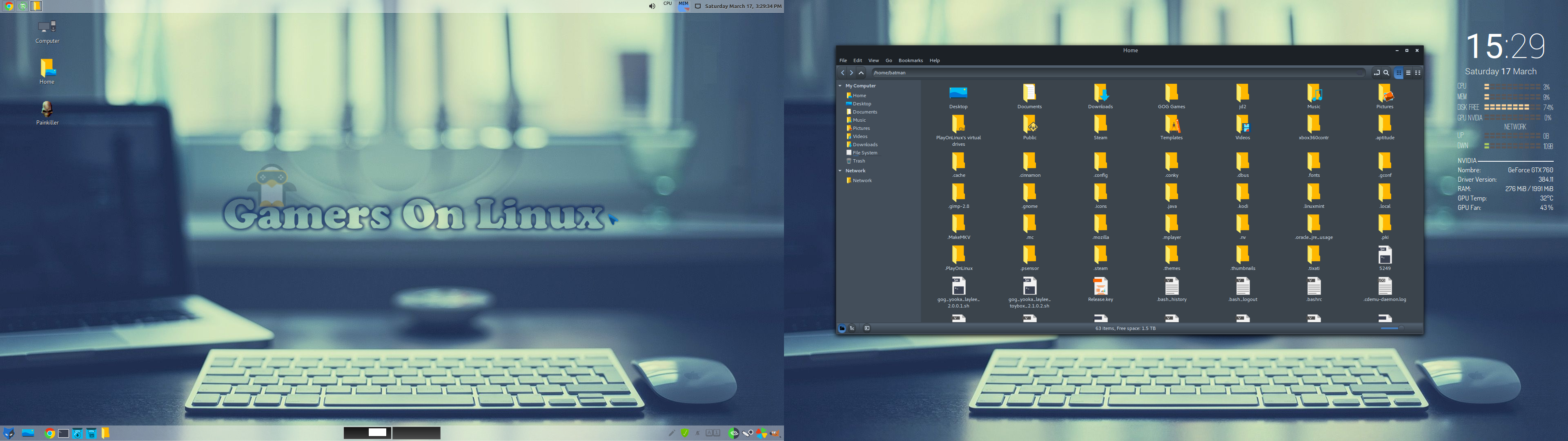The width and height of the screenshot is (1568, 441).
Task: Launch Terminal from bottom panel
Action: [63, 433]
